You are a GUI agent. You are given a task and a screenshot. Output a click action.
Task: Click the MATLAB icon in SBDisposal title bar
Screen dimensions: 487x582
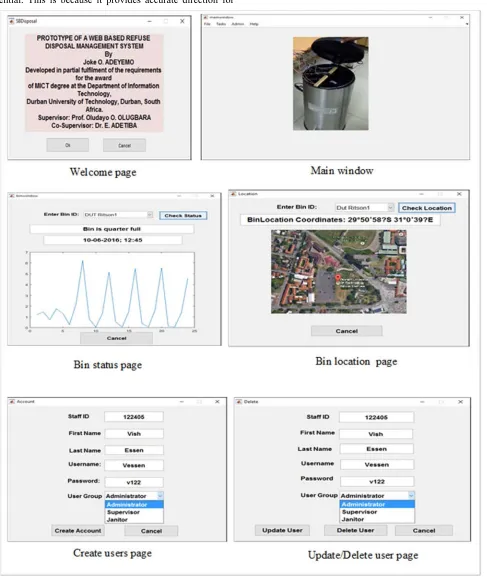coord(12,22)
